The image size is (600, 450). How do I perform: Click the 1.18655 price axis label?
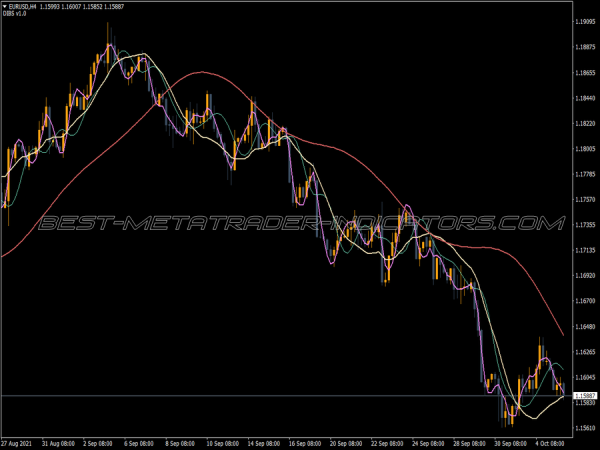point(583,73)
